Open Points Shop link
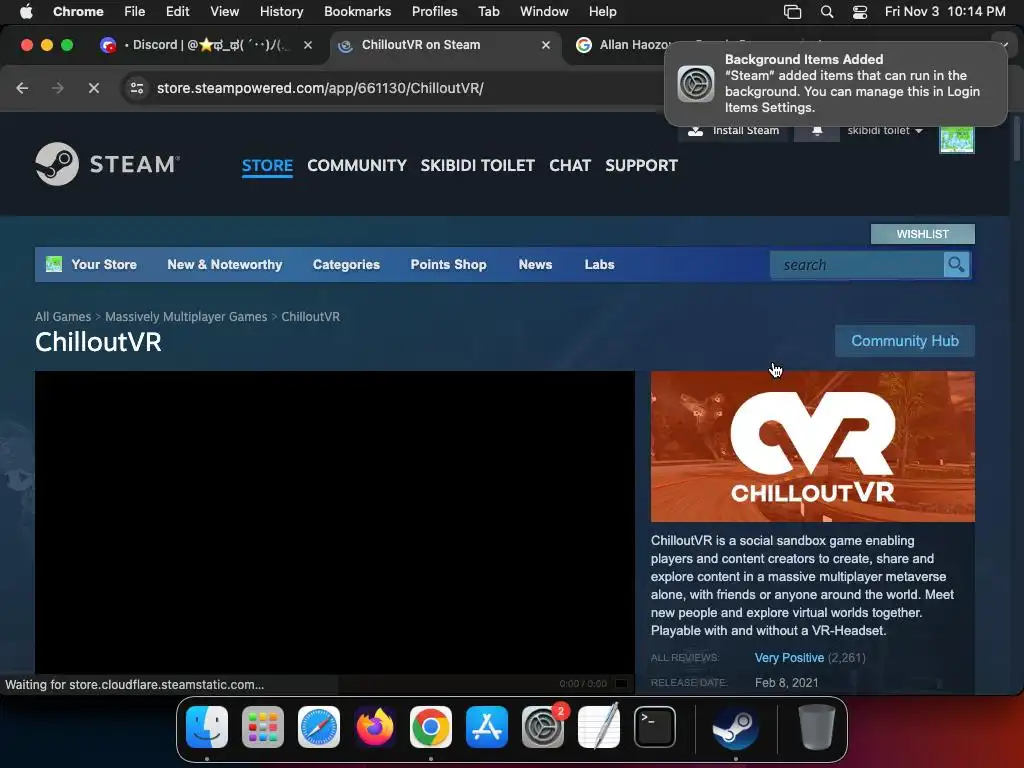Screen dimensions: 1024x768 (448, 264)
